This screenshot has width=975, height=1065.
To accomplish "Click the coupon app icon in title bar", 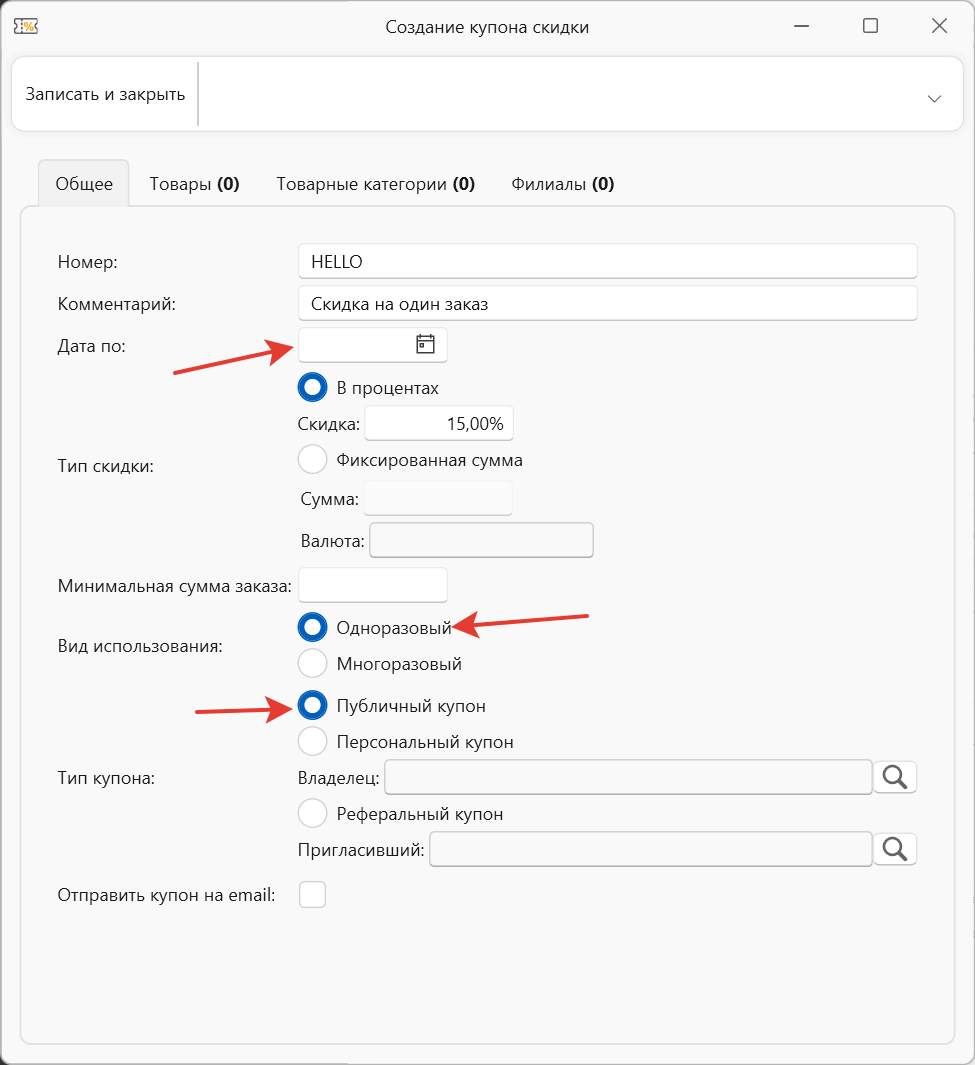I will coord(25,27).
